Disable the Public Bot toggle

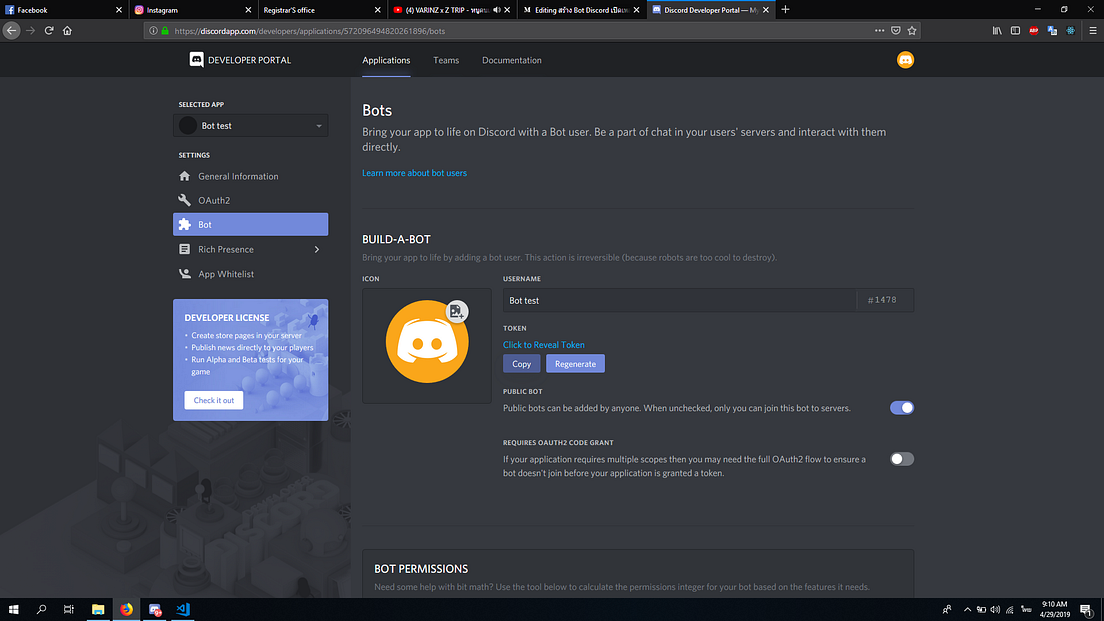(901, 407)
